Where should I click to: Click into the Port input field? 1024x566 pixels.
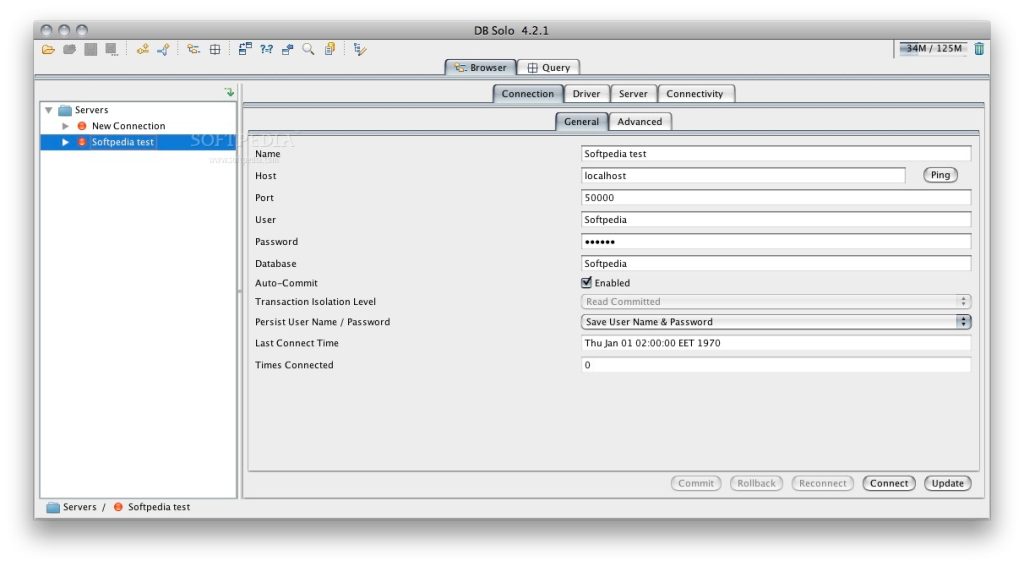pyautogui.click(x=776, y=198)
